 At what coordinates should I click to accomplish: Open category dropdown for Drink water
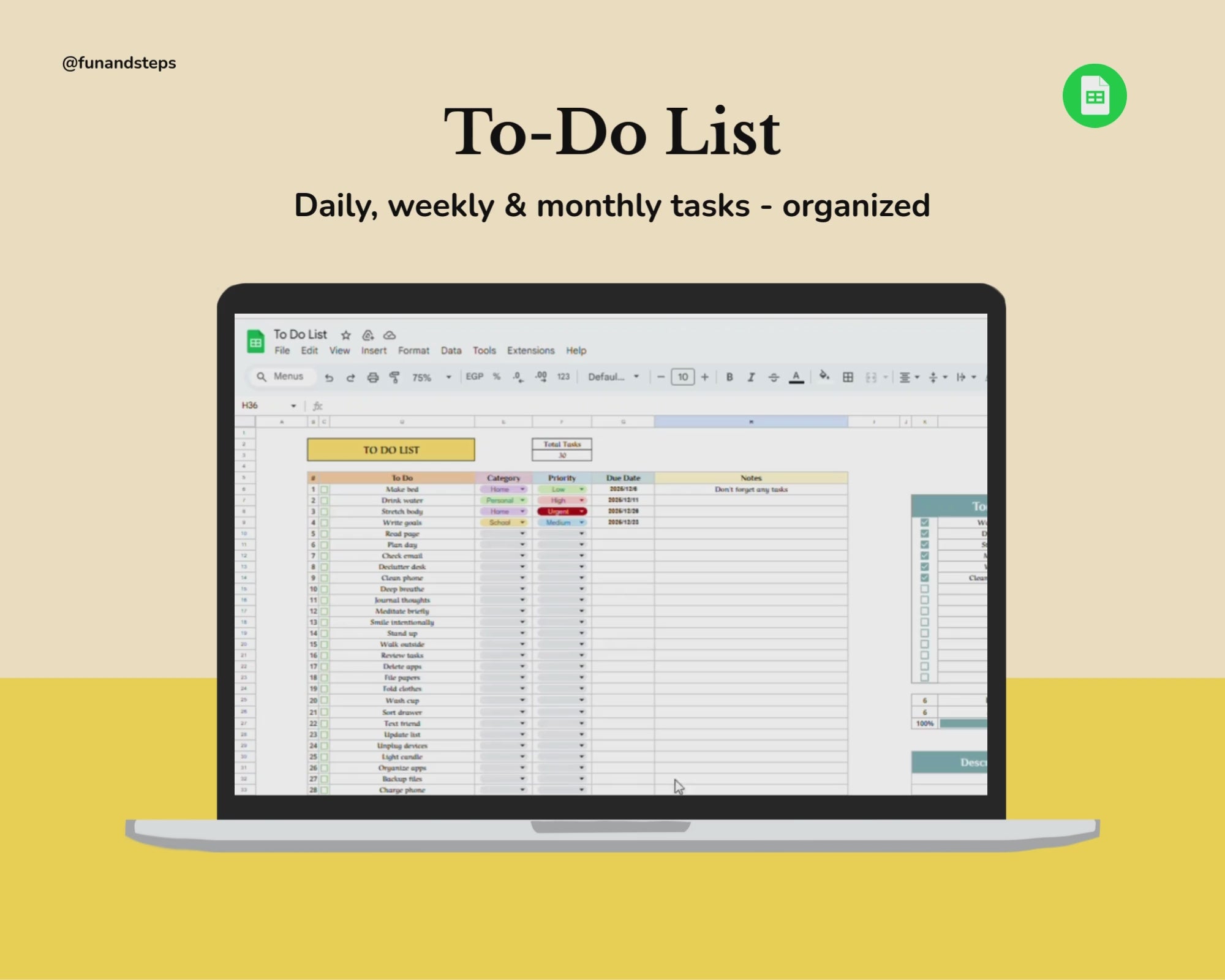click(503, 500)
